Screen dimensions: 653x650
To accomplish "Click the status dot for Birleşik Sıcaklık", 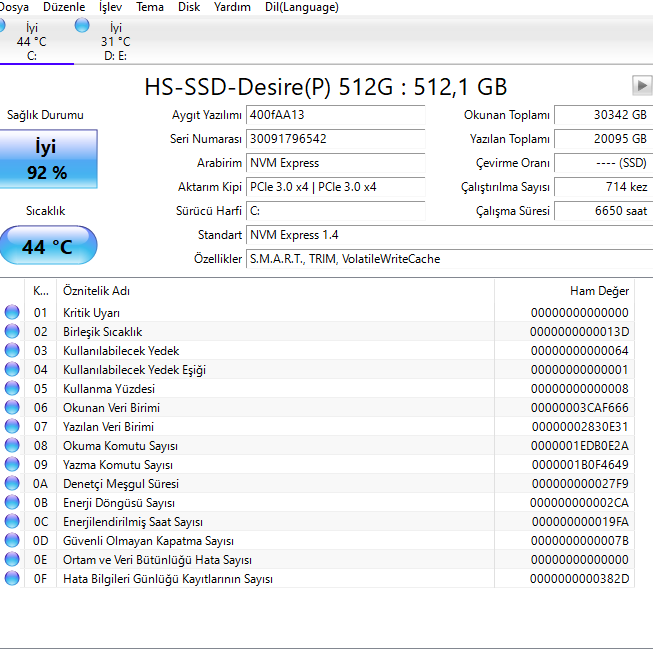I will tap(12, 331).
